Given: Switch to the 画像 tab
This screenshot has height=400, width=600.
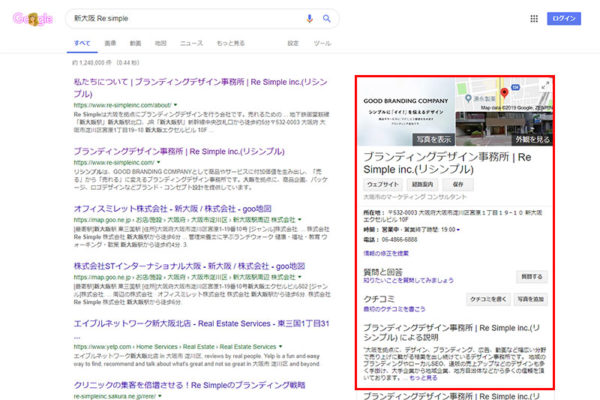Looking at the screenshot, I should (x=110, y=43).
